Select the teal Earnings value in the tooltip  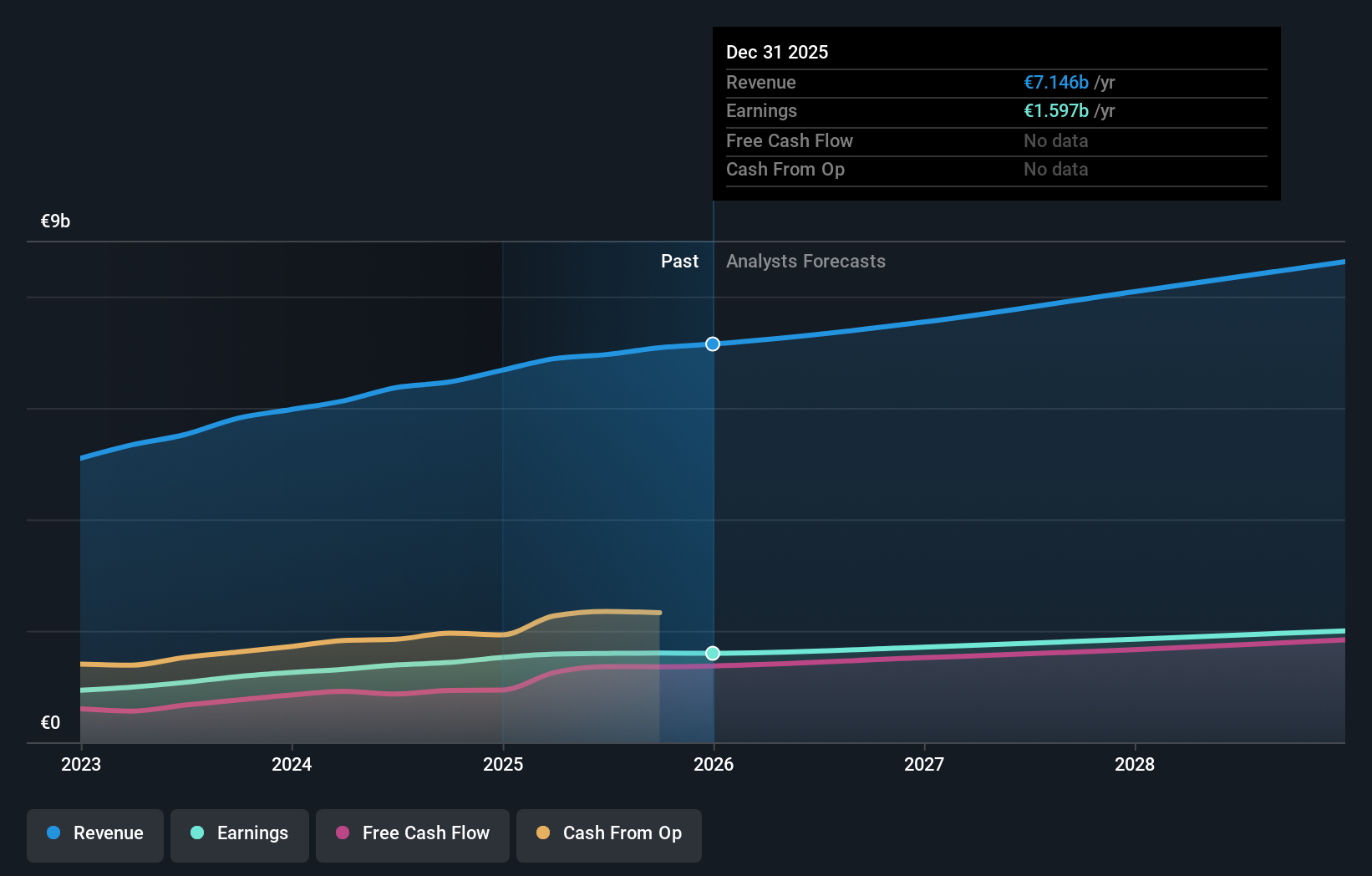1055,110
